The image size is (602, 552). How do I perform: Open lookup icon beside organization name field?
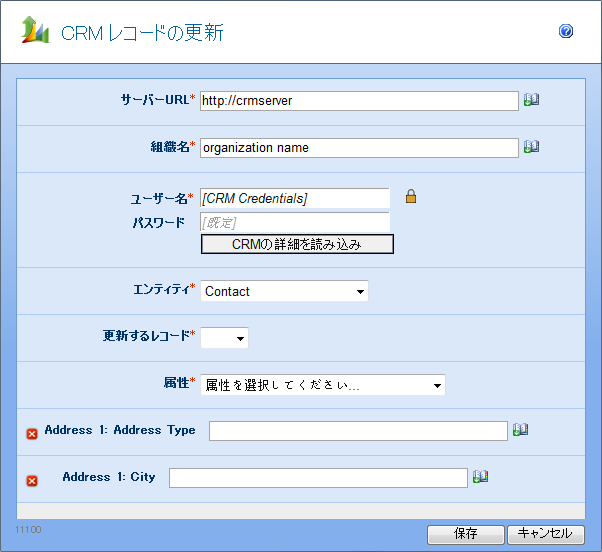point(531,147)
